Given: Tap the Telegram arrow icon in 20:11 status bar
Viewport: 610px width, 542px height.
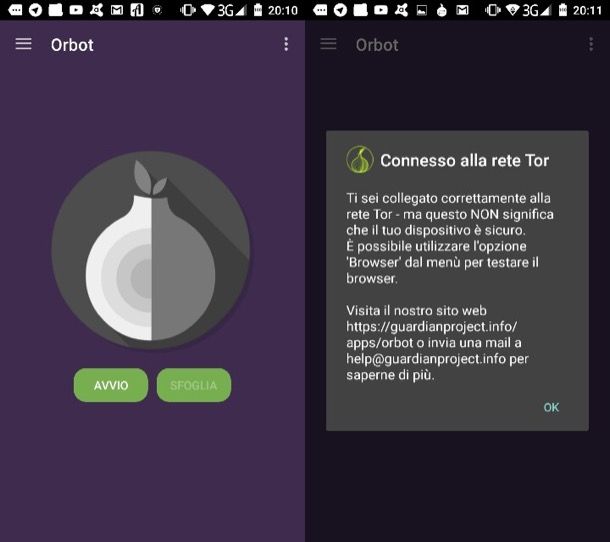Looking at the screenshot, I should point(340,10).
